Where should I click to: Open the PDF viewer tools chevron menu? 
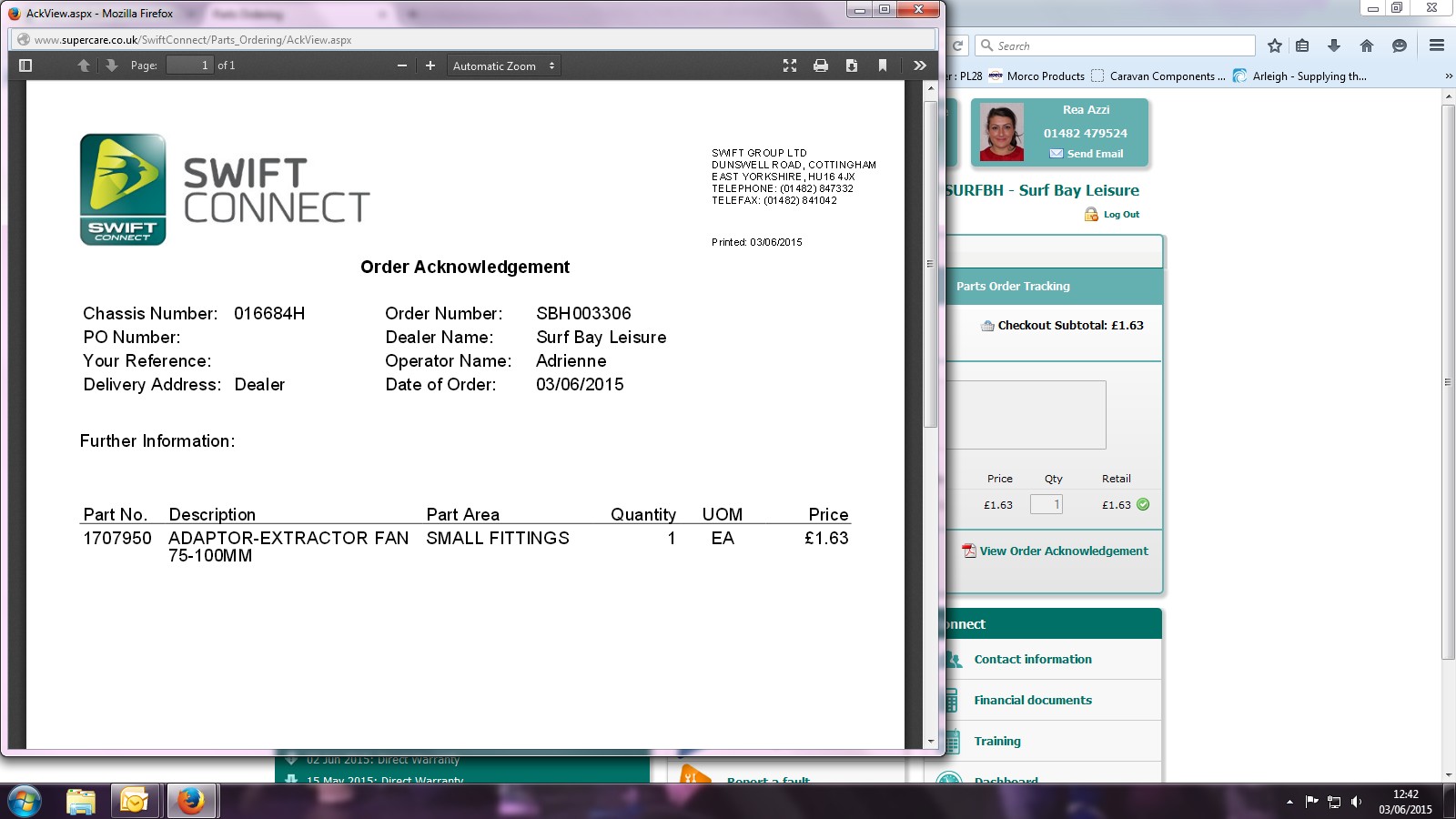(x=920, y=66)
